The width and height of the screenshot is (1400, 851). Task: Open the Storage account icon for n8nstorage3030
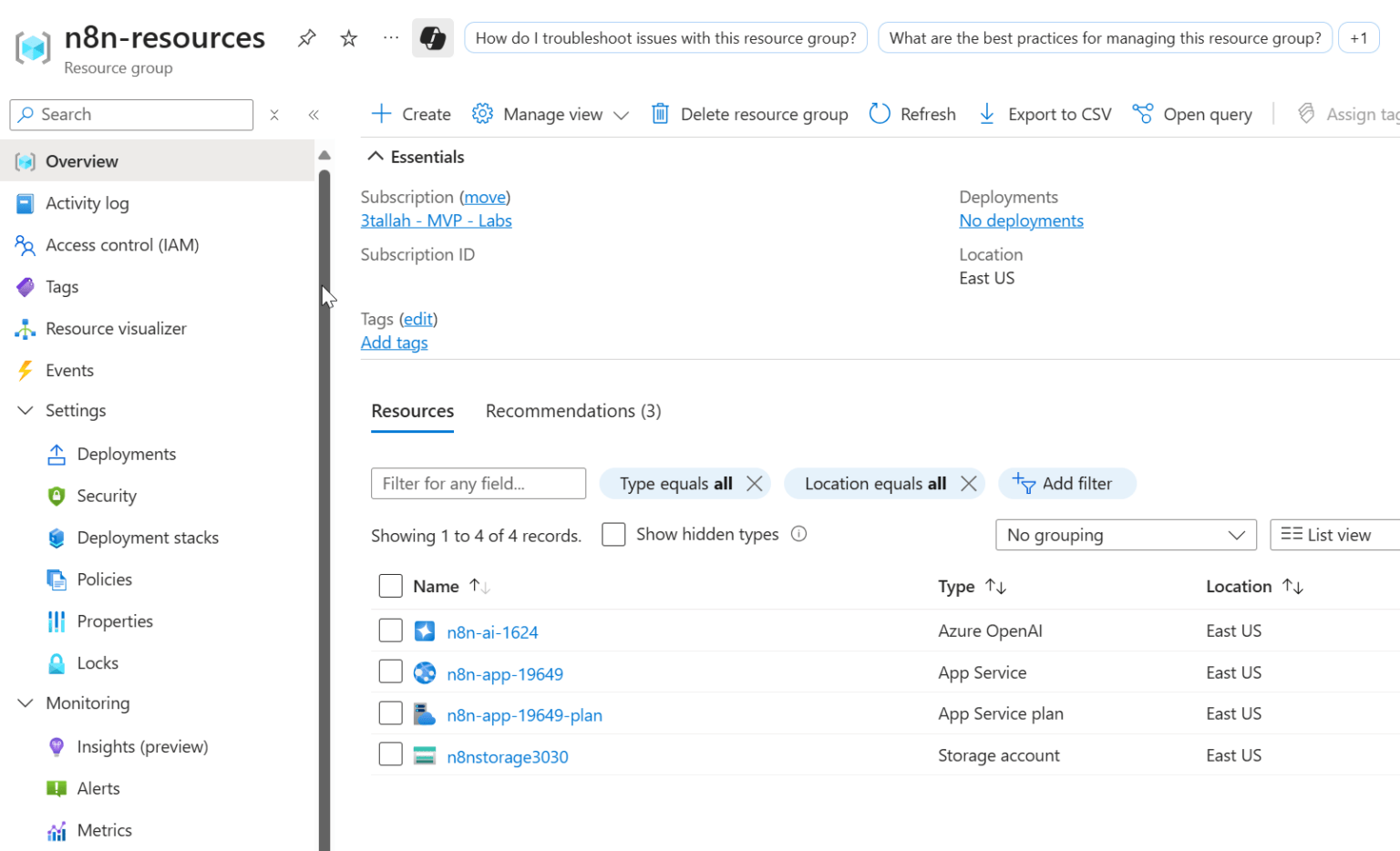tap(425, 754)
